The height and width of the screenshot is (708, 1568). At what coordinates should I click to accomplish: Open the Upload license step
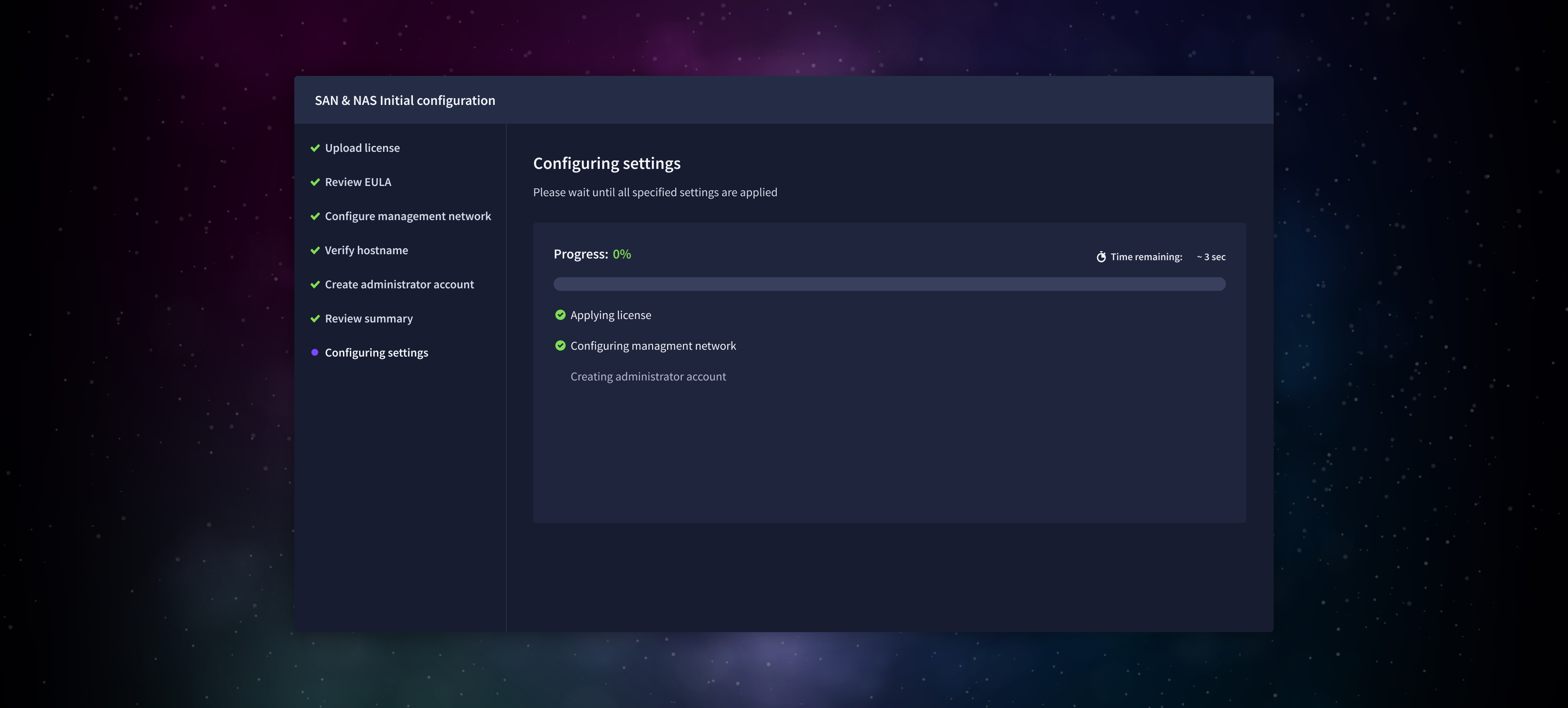coord(362,148)
